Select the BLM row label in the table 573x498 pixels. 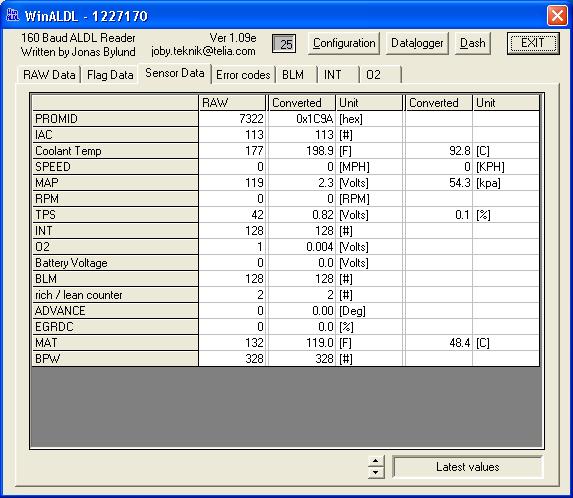tap(115, 279)
